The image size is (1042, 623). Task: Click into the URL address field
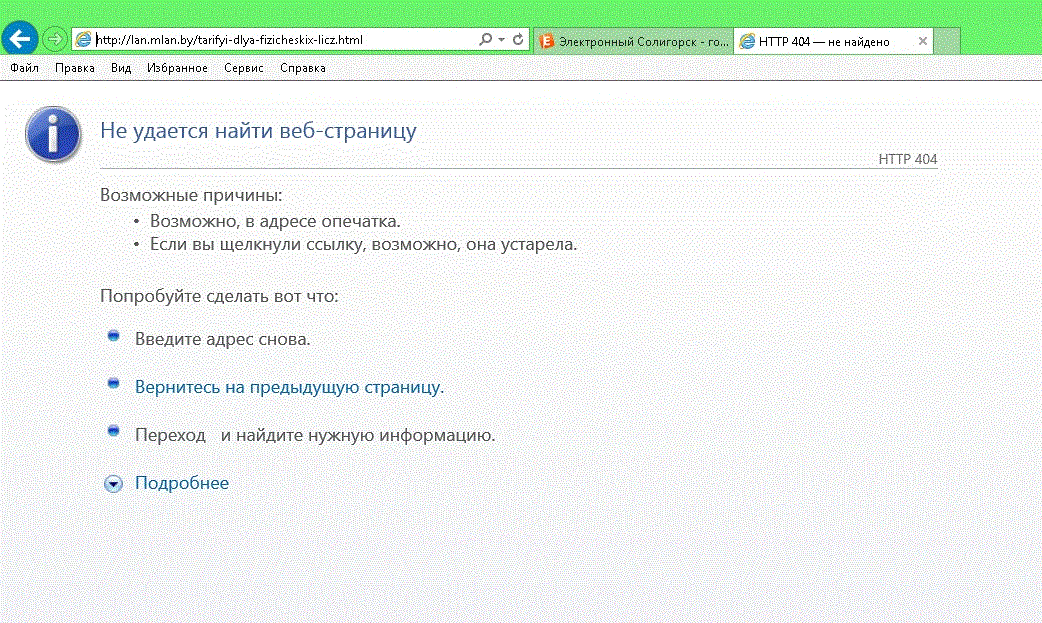[x=280, y=40]
